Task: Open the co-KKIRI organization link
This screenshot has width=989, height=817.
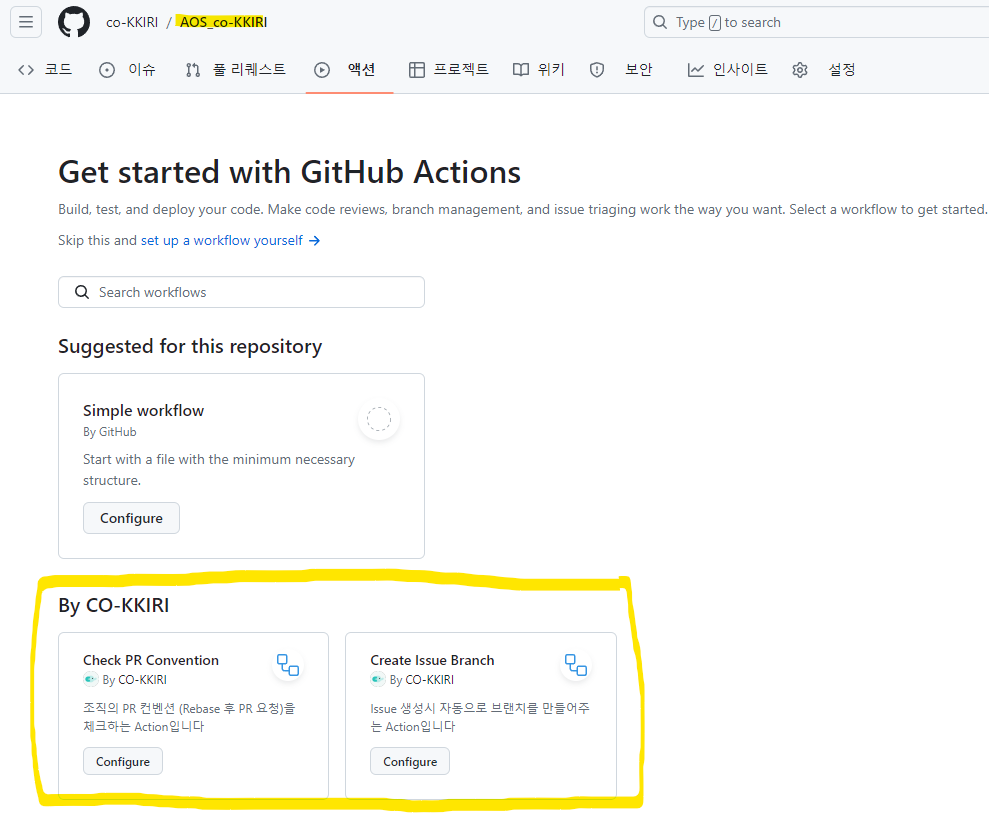Action: (x=132, y=22)
